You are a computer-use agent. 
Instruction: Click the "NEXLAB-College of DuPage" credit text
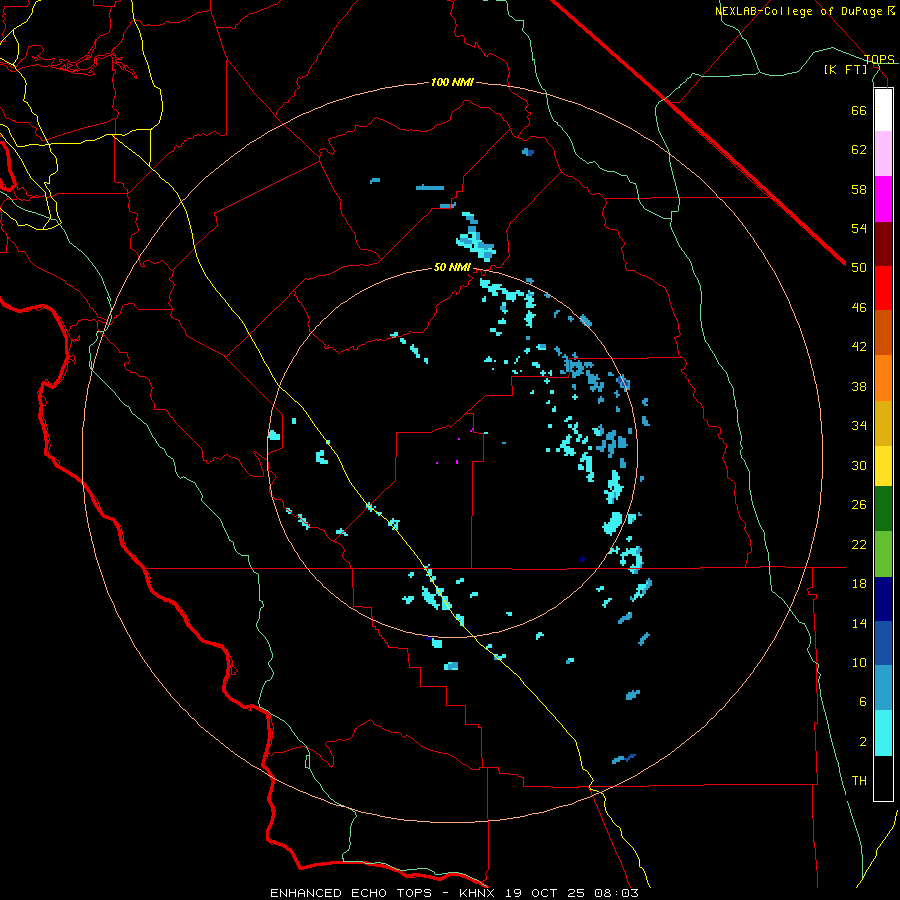(x=798, y=11)
